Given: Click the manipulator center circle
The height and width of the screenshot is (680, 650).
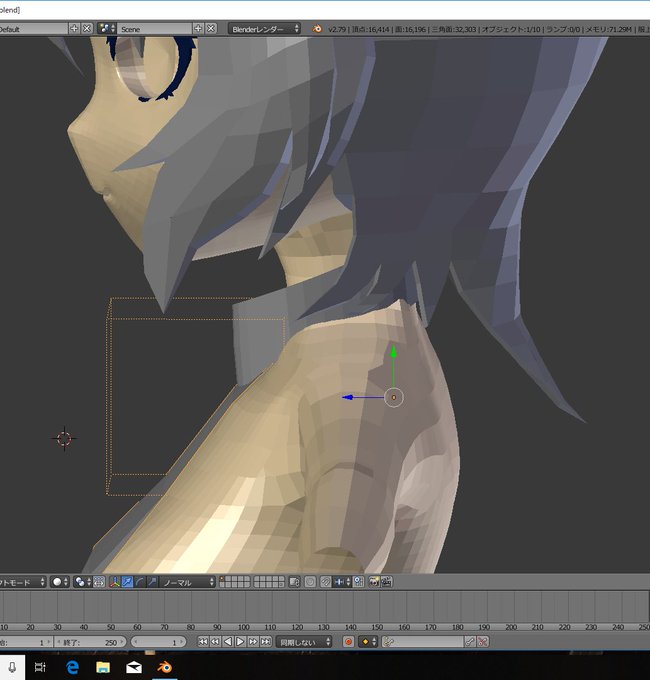Looking at the screenshot, I should [394, 397].
